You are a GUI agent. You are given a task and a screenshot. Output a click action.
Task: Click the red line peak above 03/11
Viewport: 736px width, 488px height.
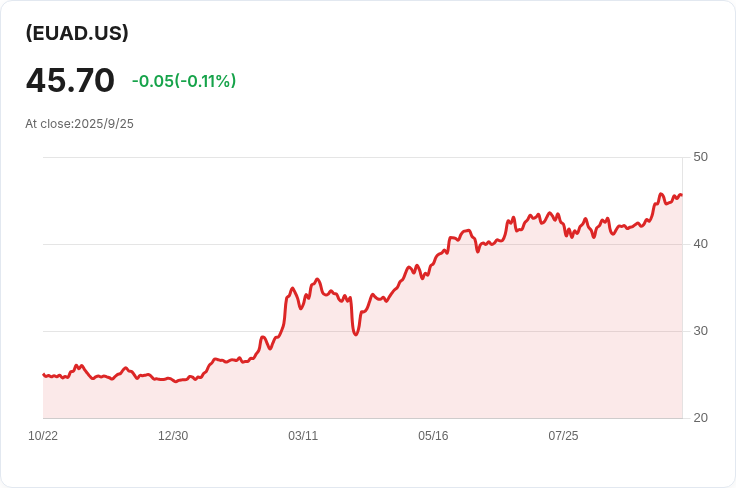point(317,280)
